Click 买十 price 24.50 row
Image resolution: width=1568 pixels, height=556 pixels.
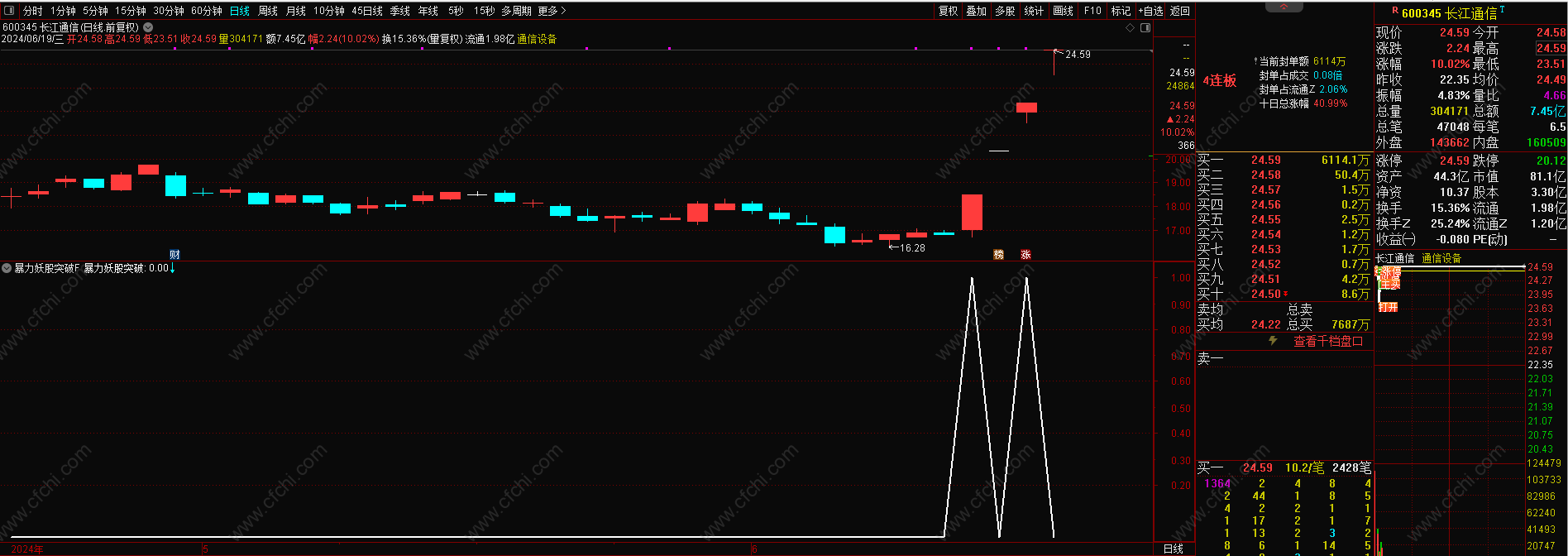click(1284, 294)
